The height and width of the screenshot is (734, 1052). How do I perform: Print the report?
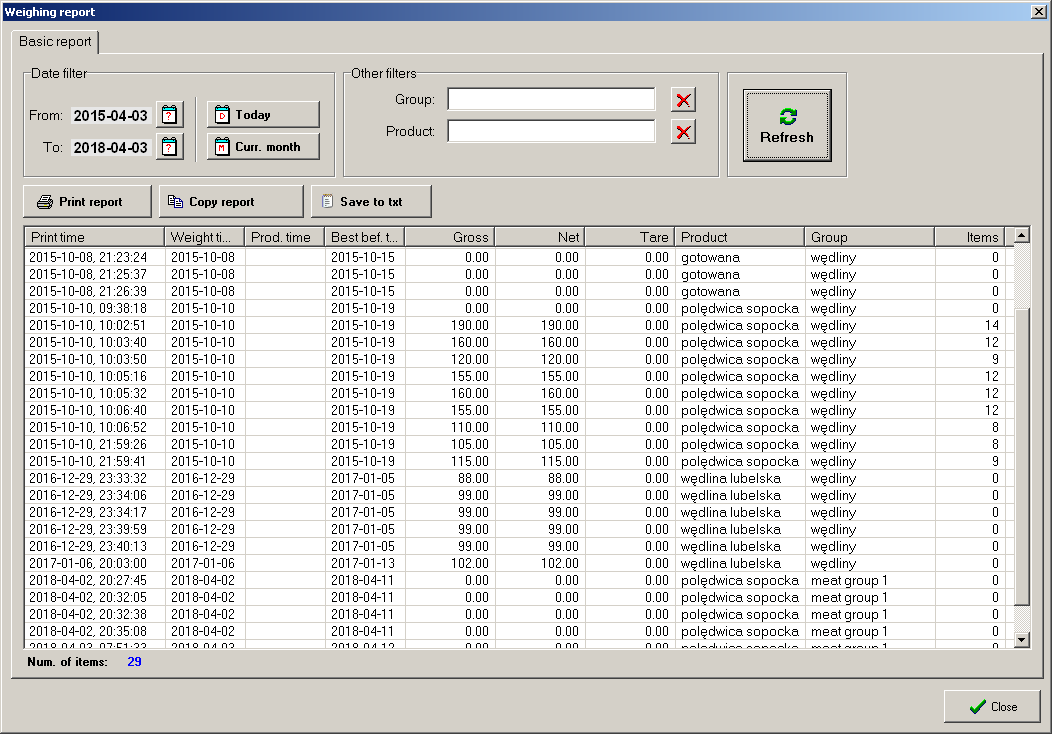click(87, 201)
